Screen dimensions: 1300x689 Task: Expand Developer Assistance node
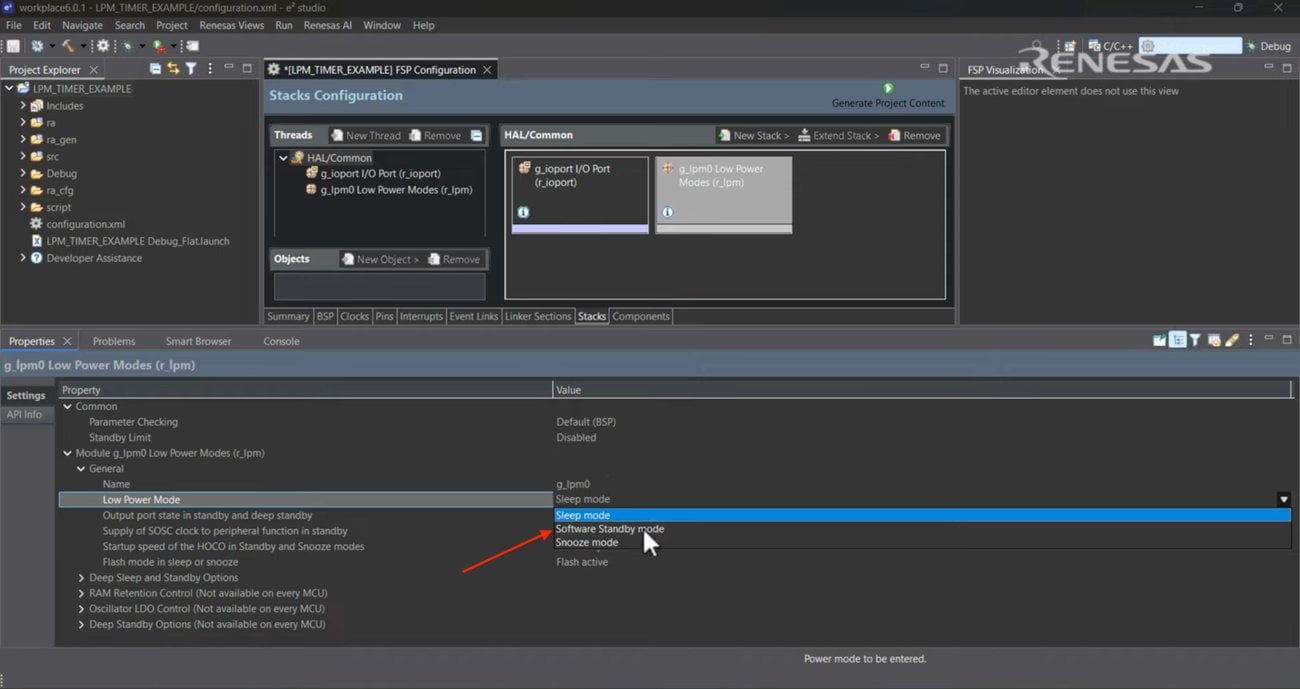pos(23,258)
